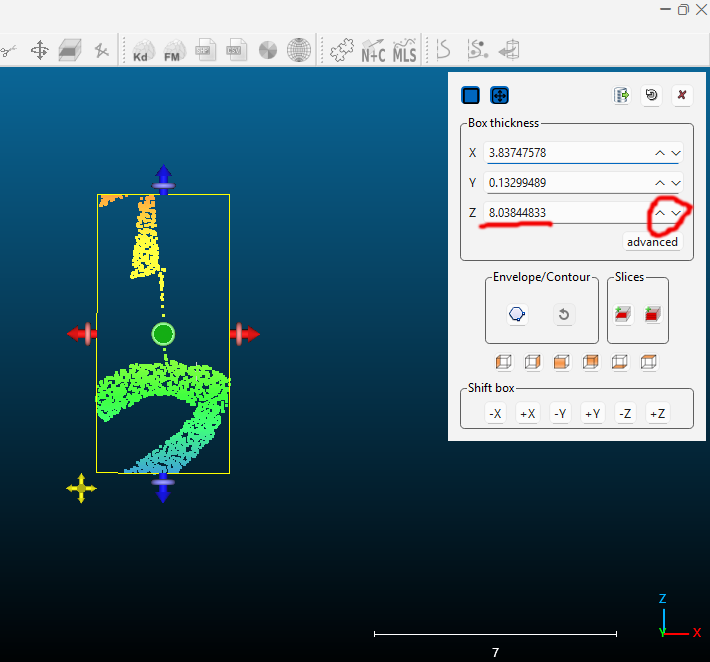Toggle the blue box interactors arrows button
This screenshot has height=662, width=710.
pos(500,95)
